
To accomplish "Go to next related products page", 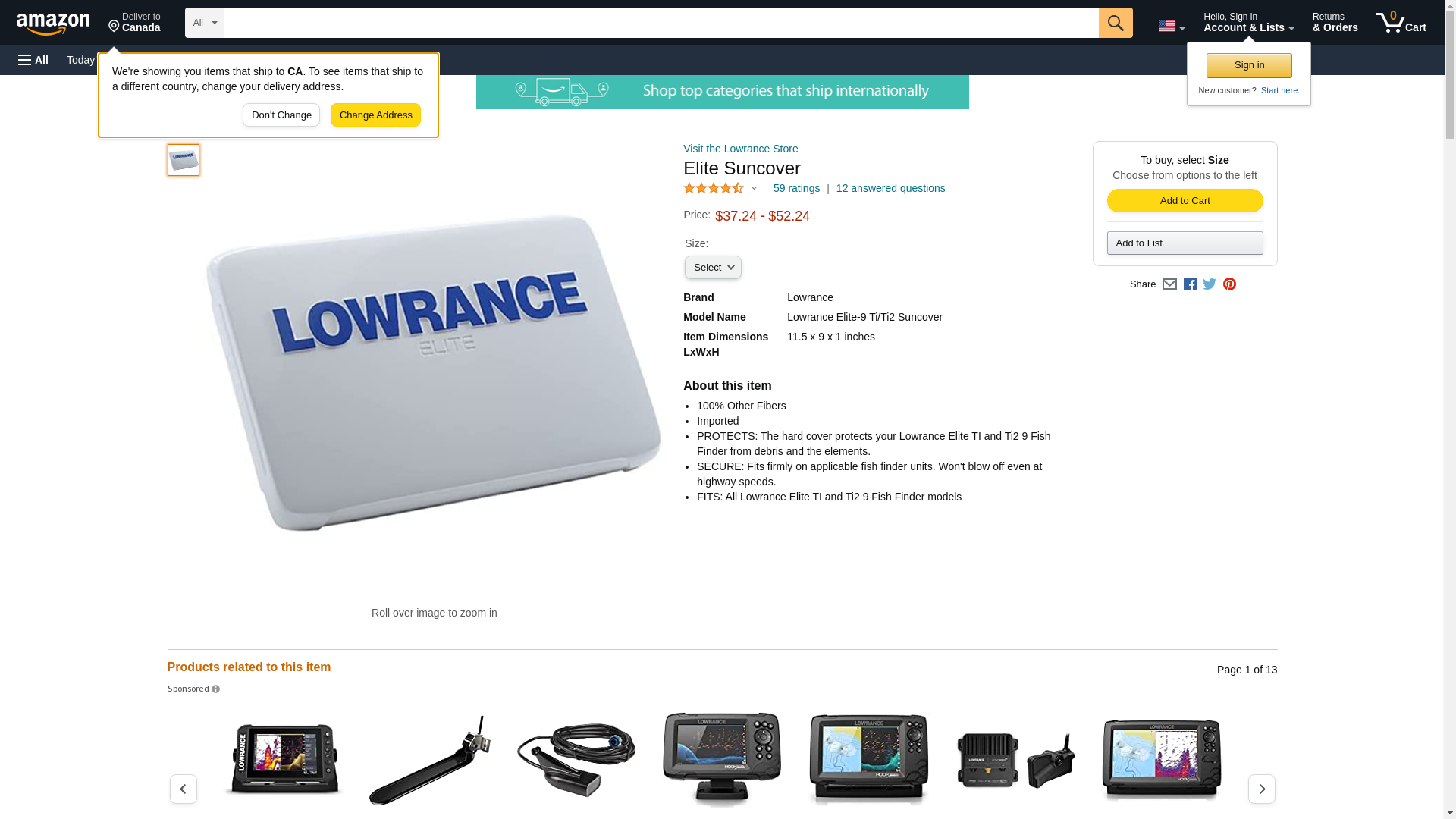I will click(1262, 789).
